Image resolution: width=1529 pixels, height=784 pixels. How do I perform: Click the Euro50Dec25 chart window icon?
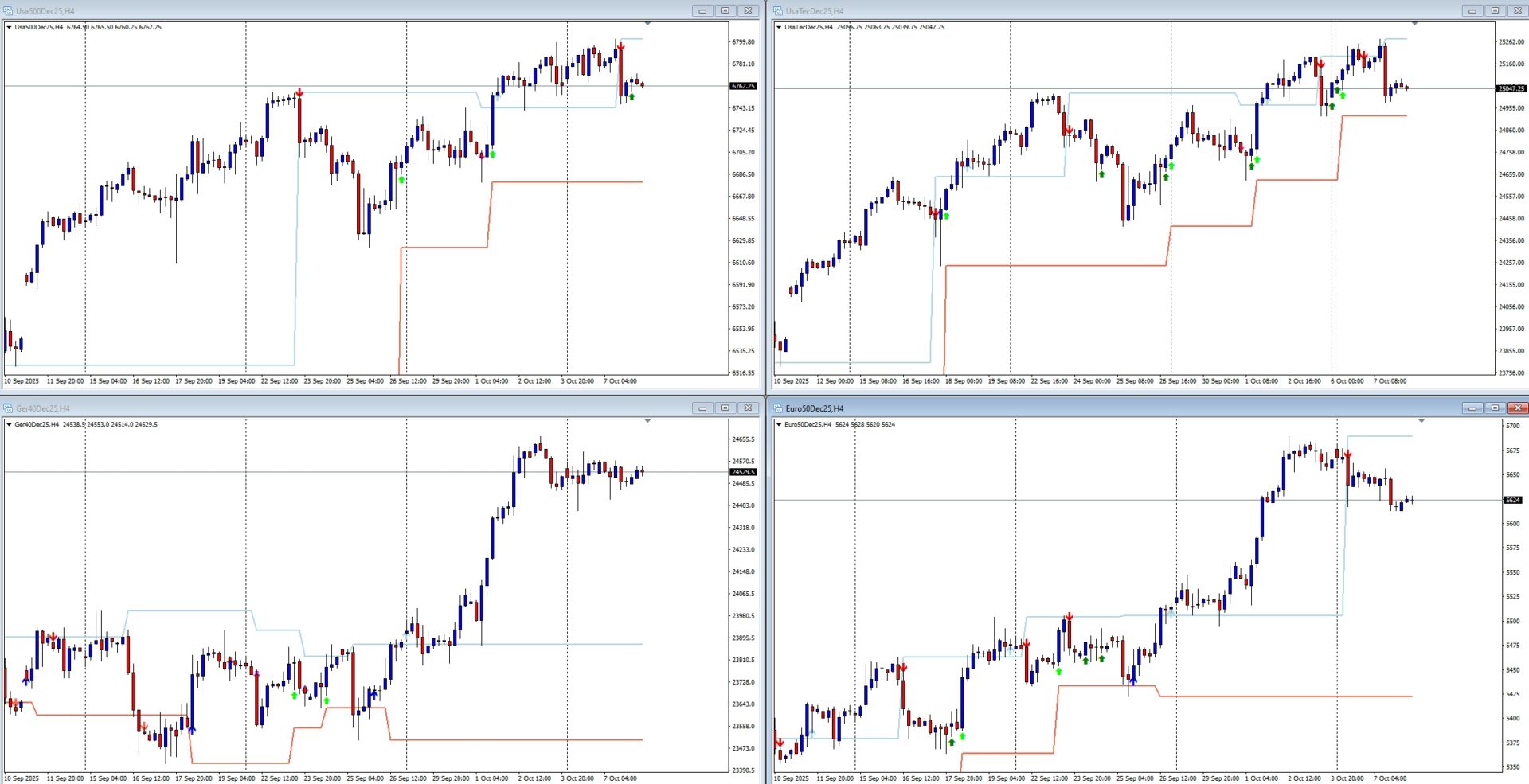point(778,408)
